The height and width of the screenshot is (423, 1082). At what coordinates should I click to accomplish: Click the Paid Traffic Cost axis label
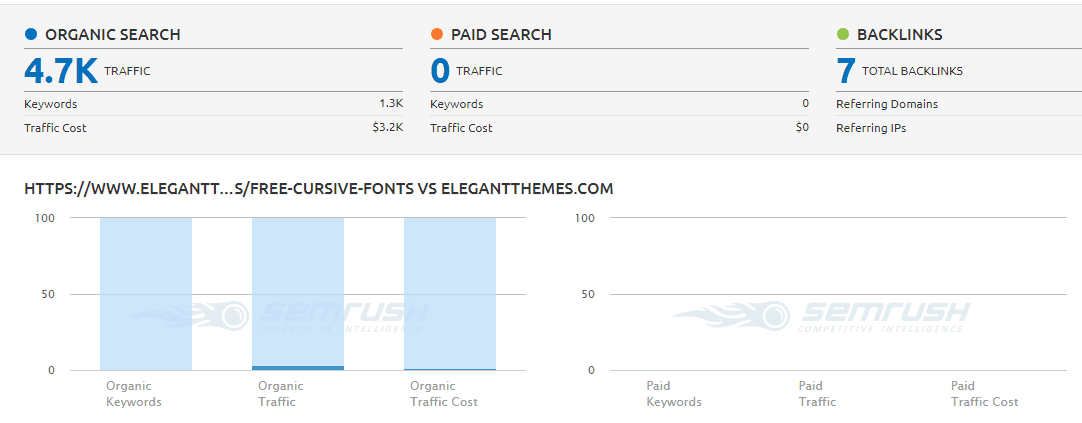click(x=985, y=394)
